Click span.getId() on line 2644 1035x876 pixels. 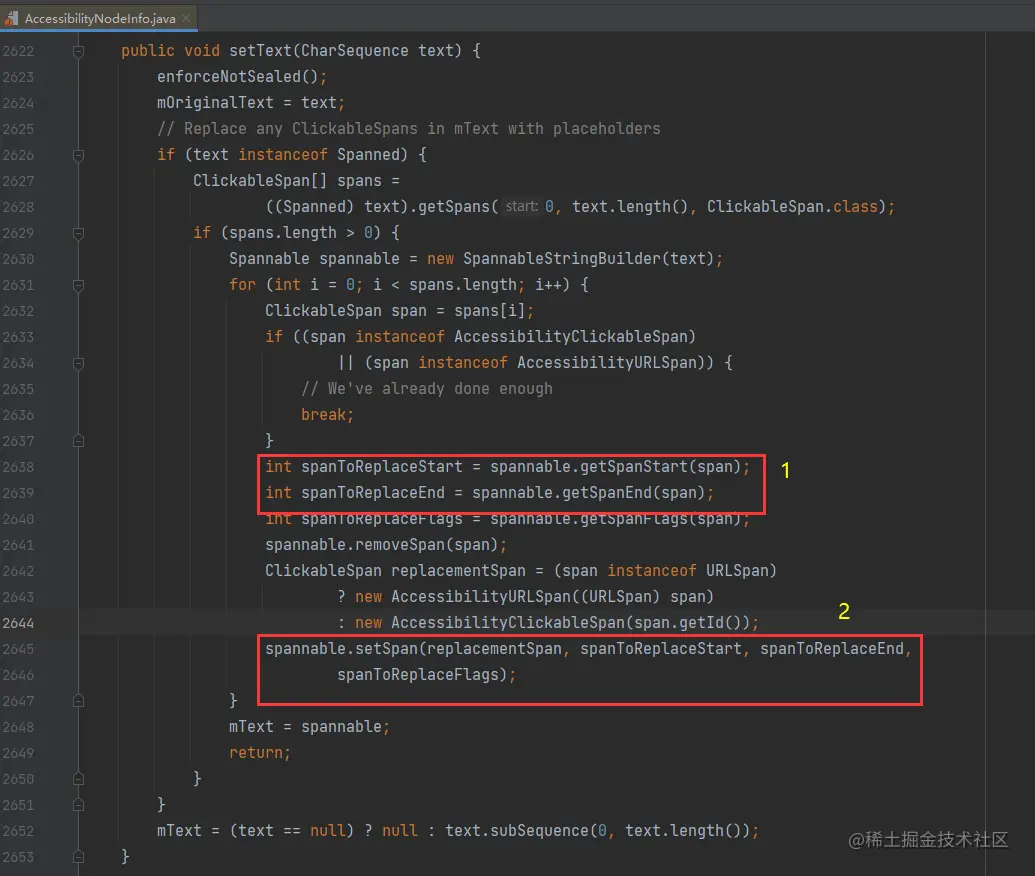click(686, 623)
